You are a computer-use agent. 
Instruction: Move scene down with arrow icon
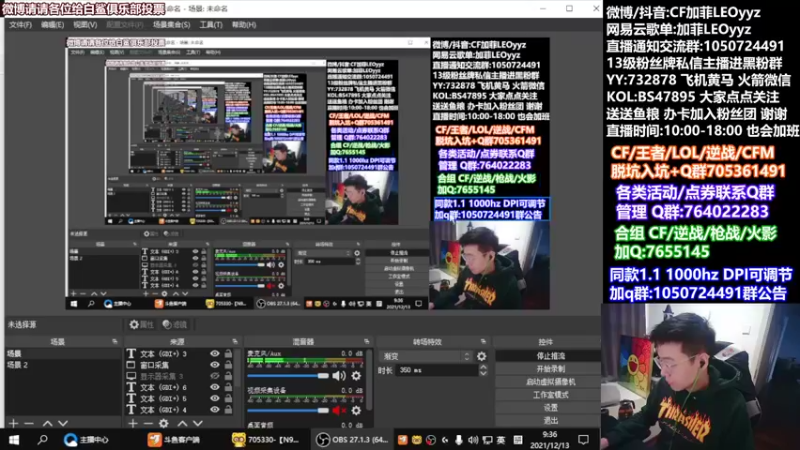[x=63, y=423]
